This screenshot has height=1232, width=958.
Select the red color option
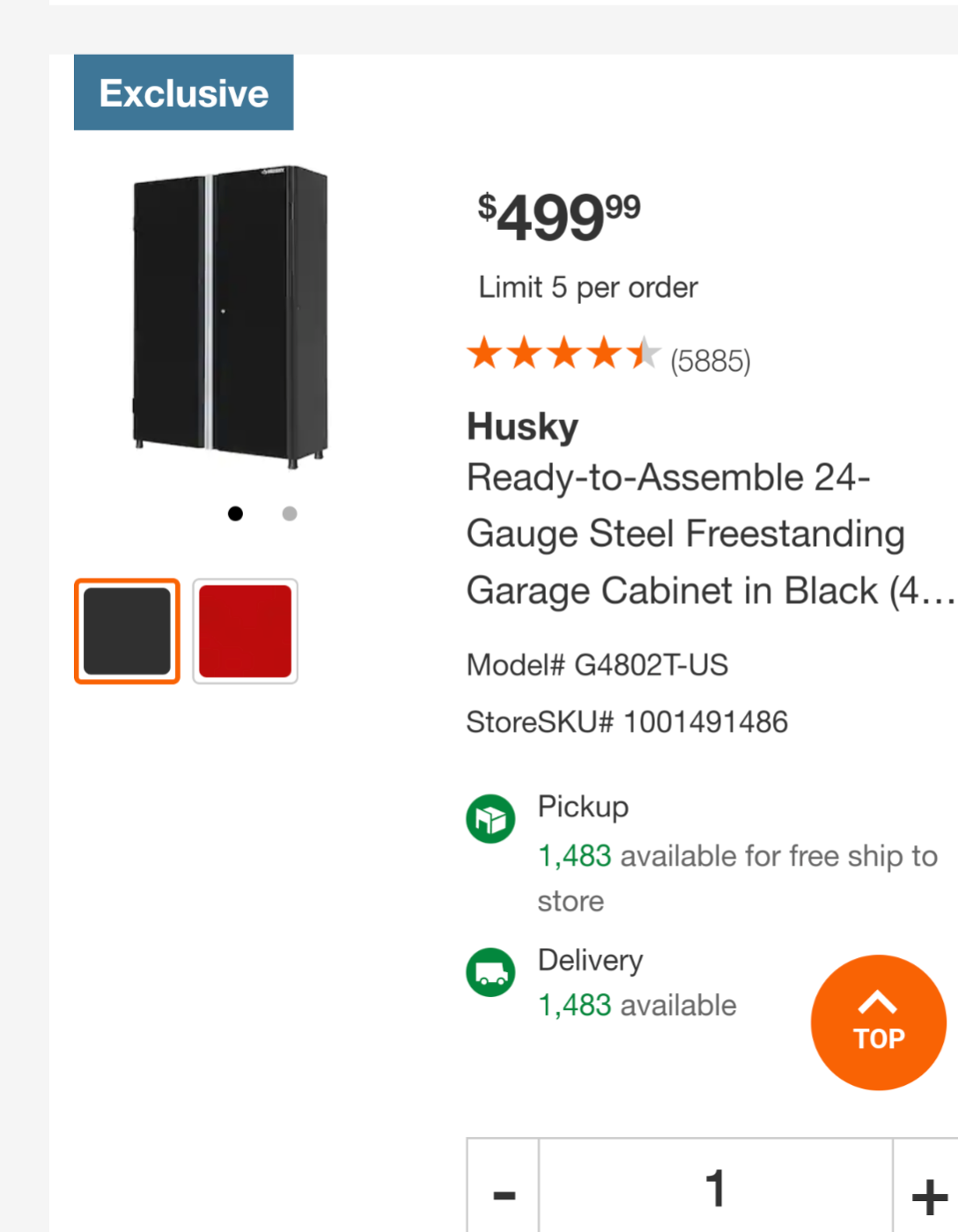[245, 631]
